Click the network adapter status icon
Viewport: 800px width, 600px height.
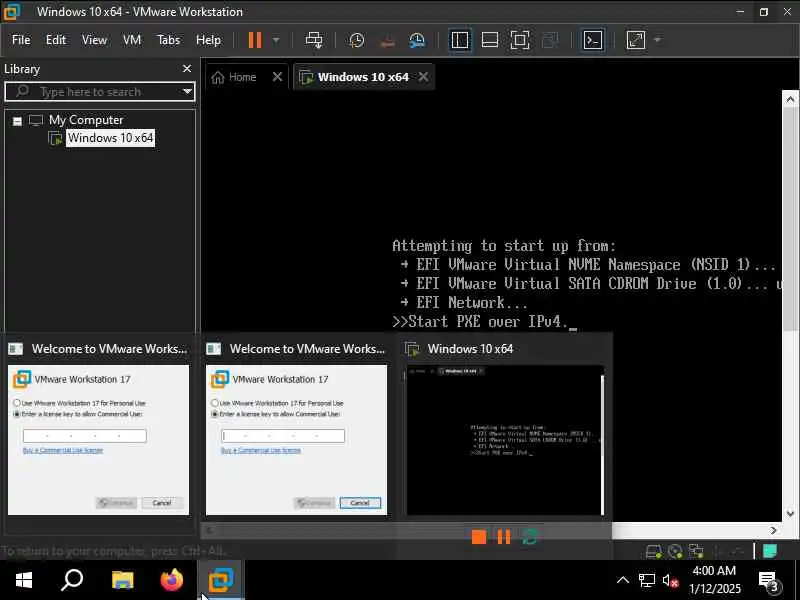(696, 551)
